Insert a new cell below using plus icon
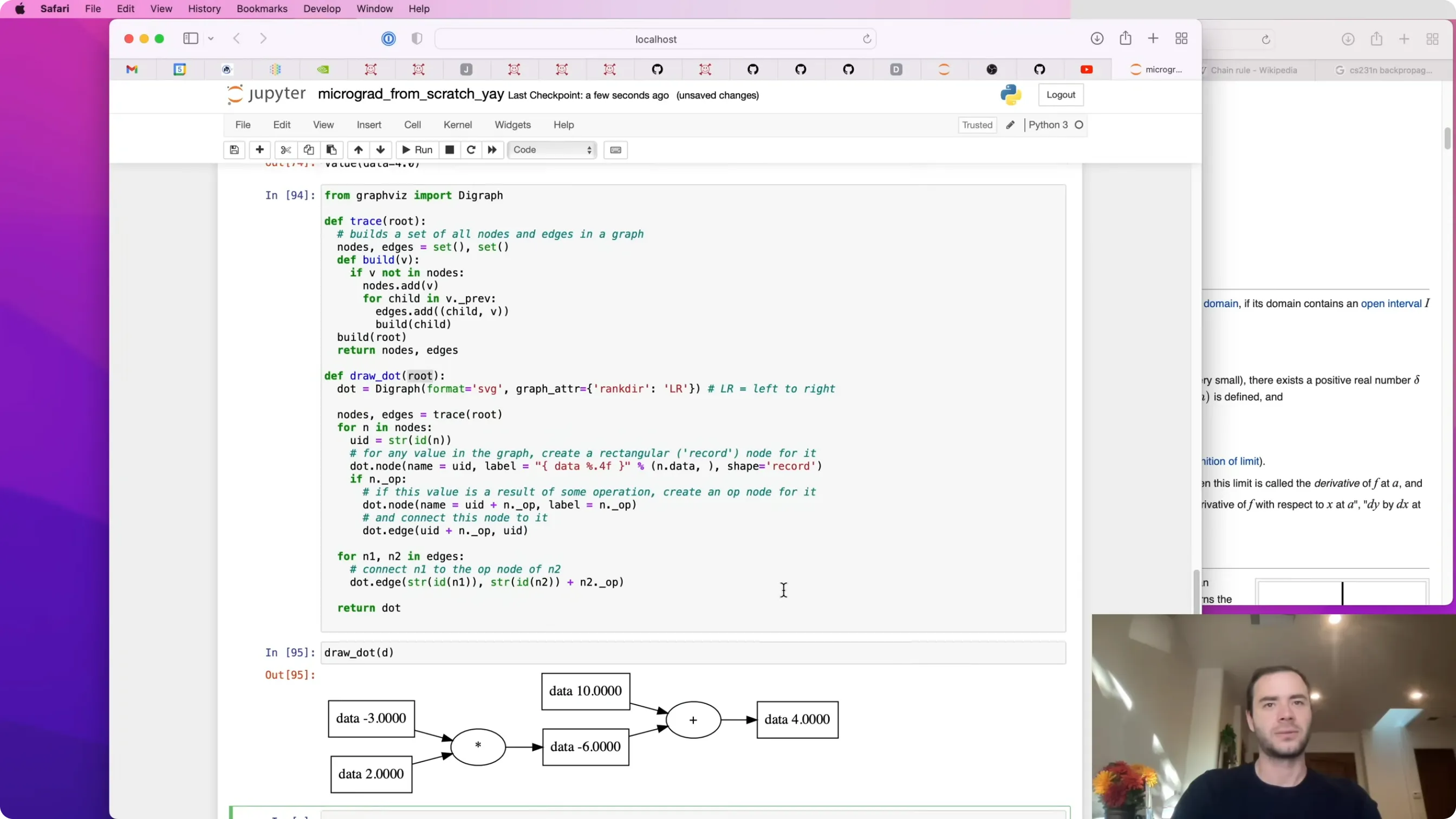This screenshot has height=819, width=1456. [259, 150]
